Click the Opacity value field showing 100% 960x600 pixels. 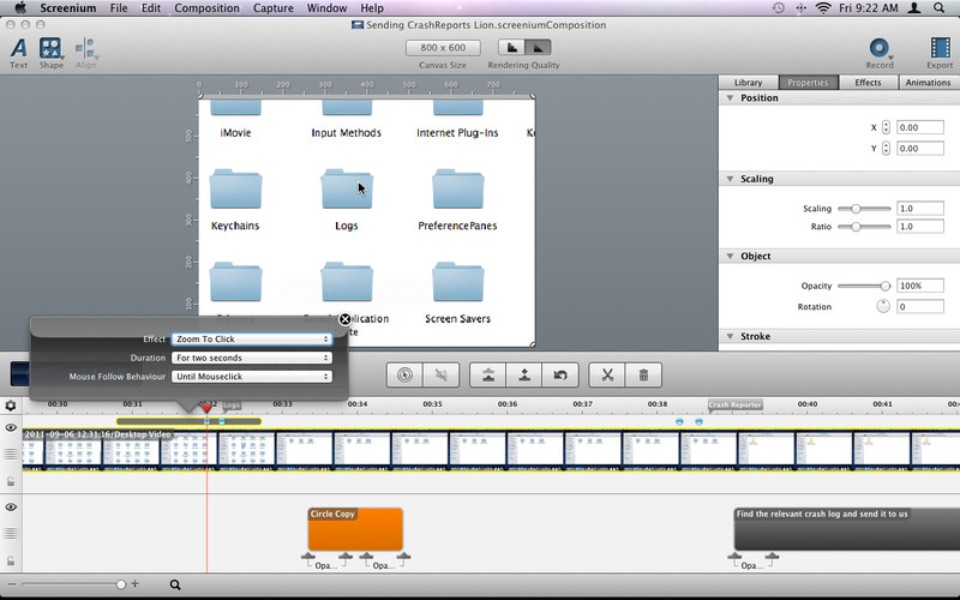point(920,286)
